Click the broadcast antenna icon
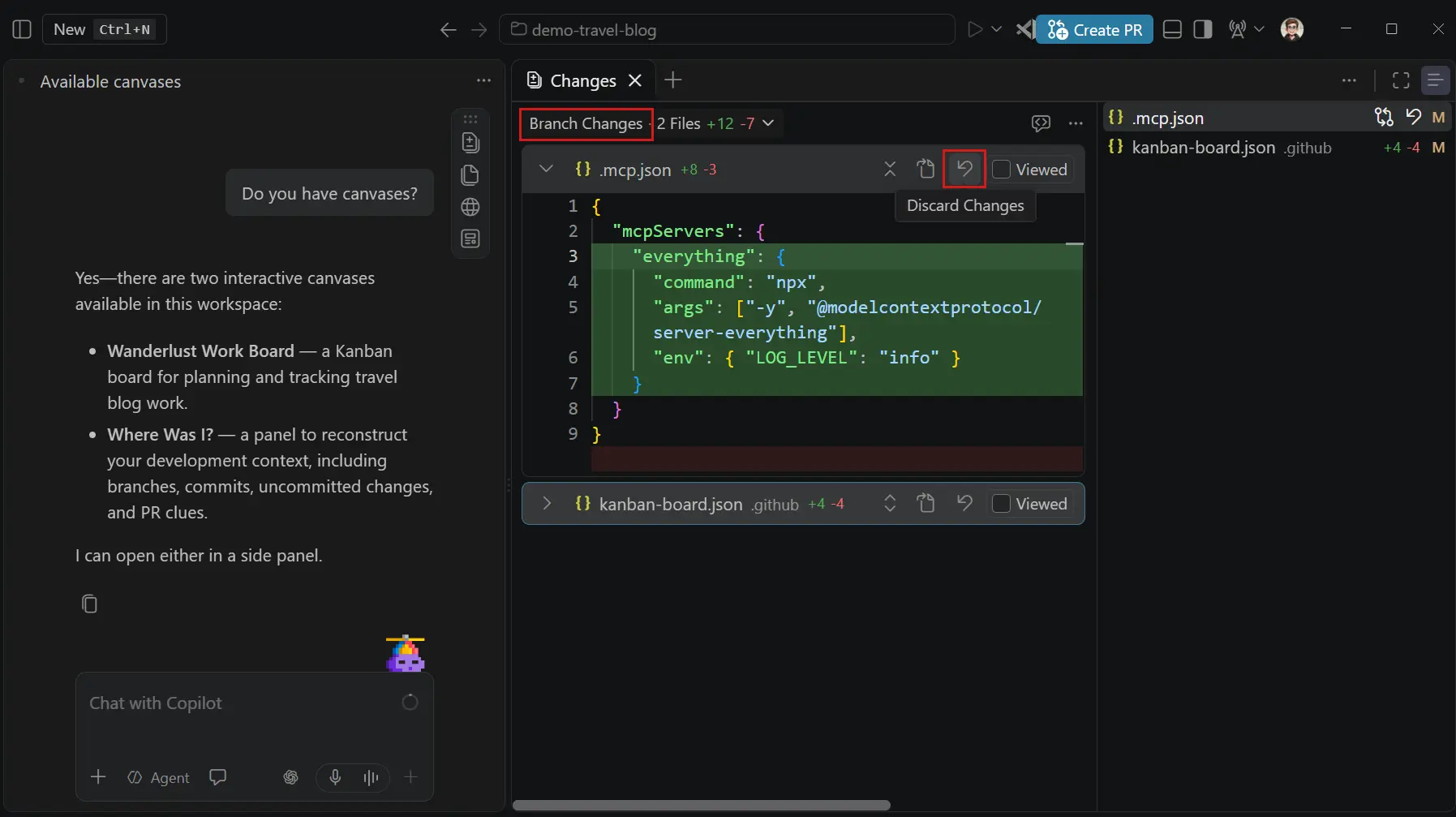The width and height of the screenshot is (1456, 817). (1237, 30)
